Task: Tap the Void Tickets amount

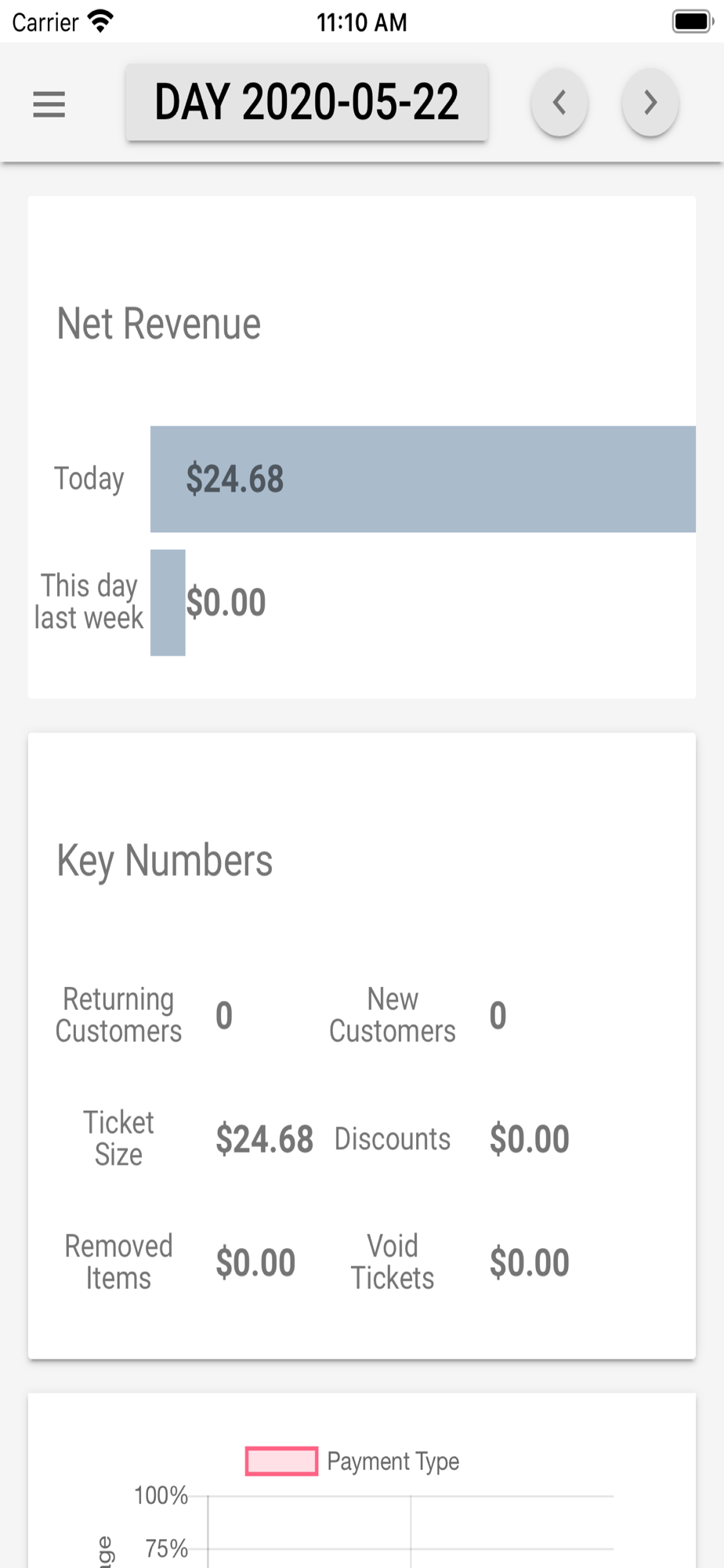Action: point(529,1262)
